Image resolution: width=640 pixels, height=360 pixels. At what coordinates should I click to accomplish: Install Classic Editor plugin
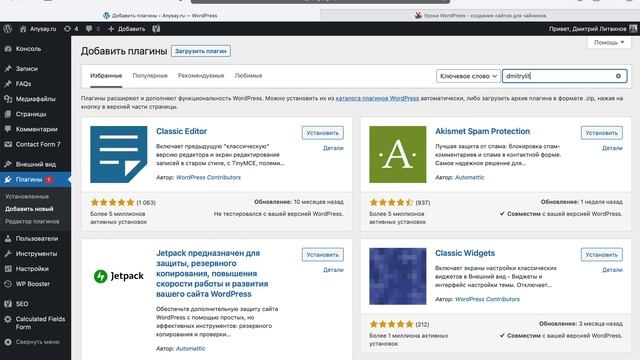coord(322,133)
